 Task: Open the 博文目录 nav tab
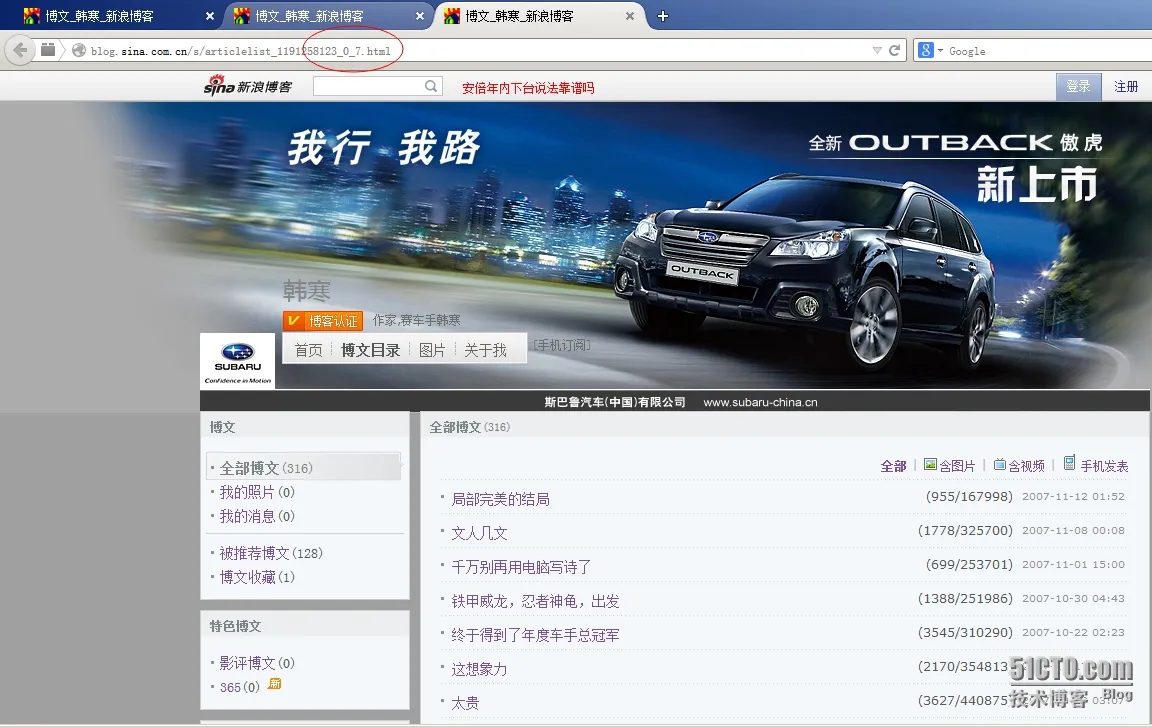point(370,350)
